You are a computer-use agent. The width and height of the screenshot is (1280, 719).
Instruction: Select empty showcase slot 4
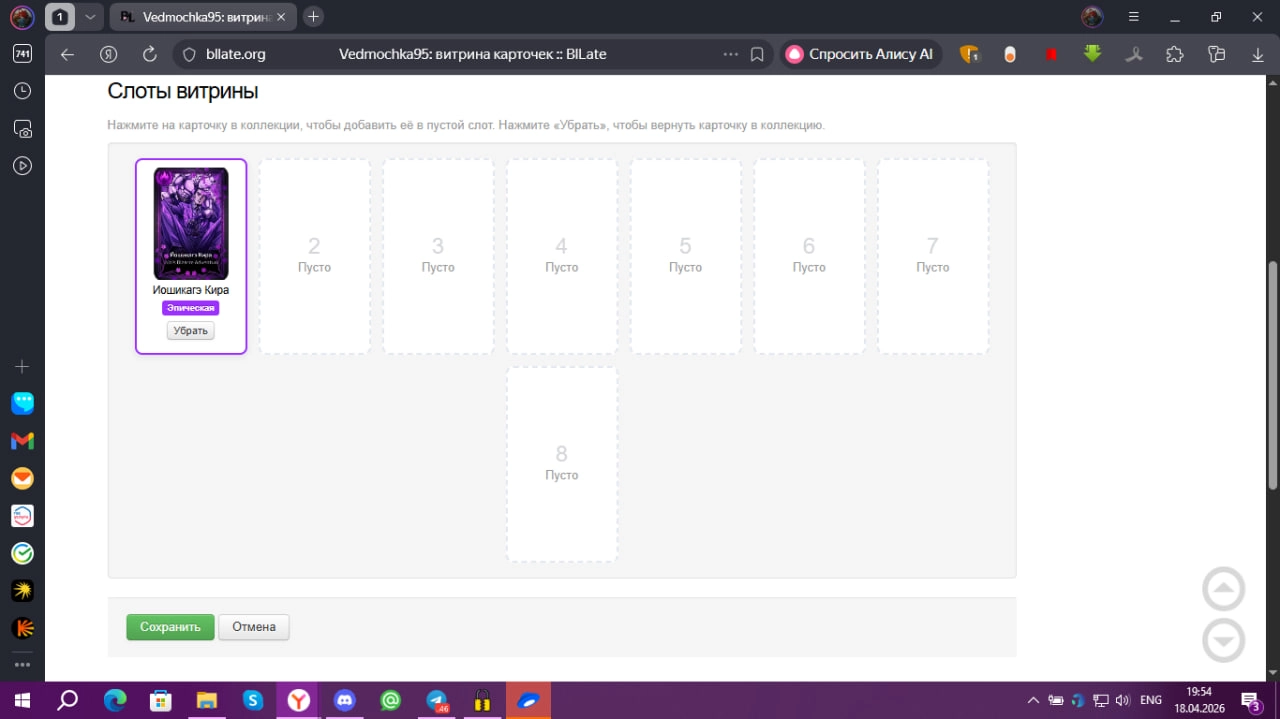coord(562,256)
